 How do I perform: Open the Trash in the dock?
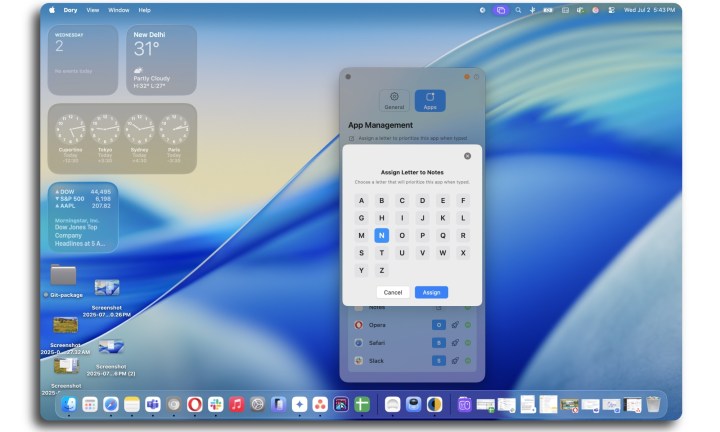[653, 404]
